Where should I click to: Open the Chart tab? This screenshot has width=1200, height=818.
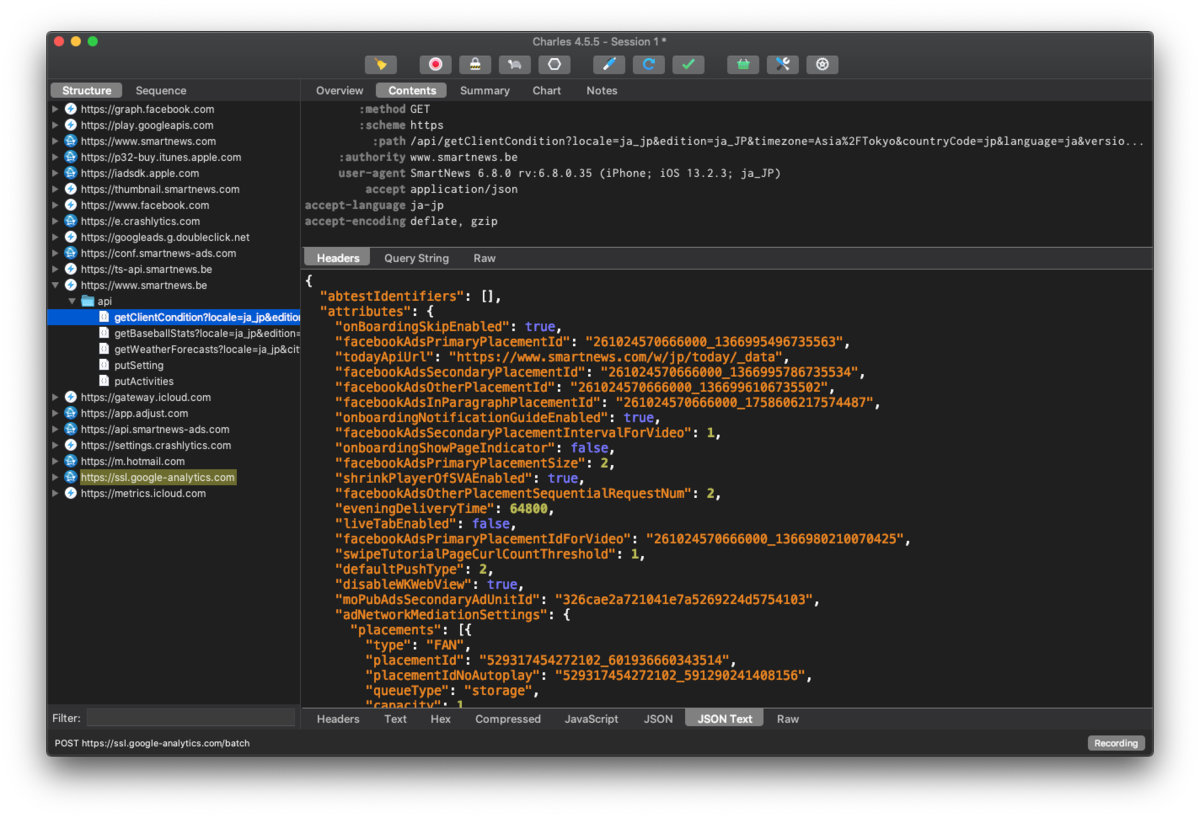coord(547,90)
